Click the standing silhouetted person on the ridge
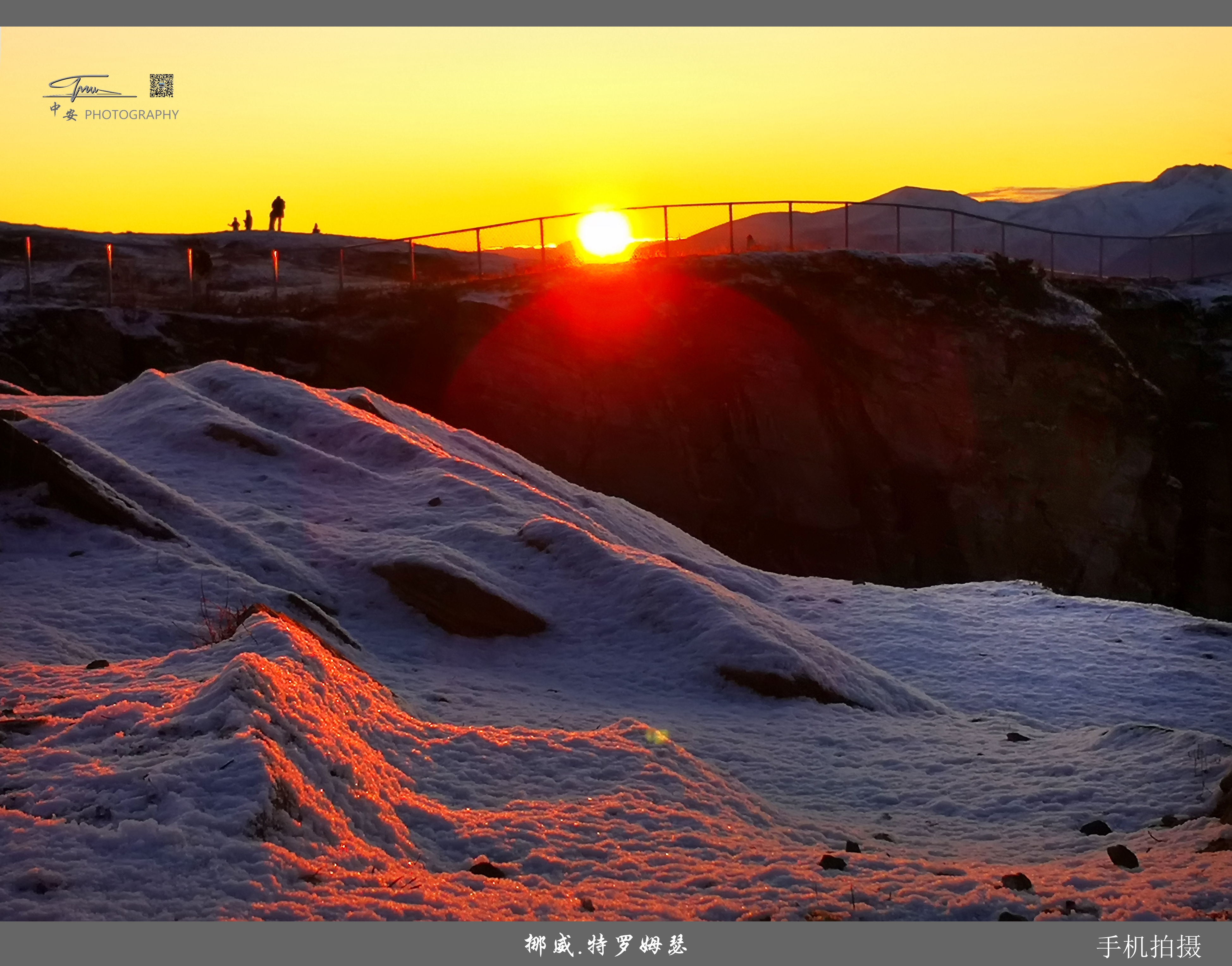 click(277, 213)
